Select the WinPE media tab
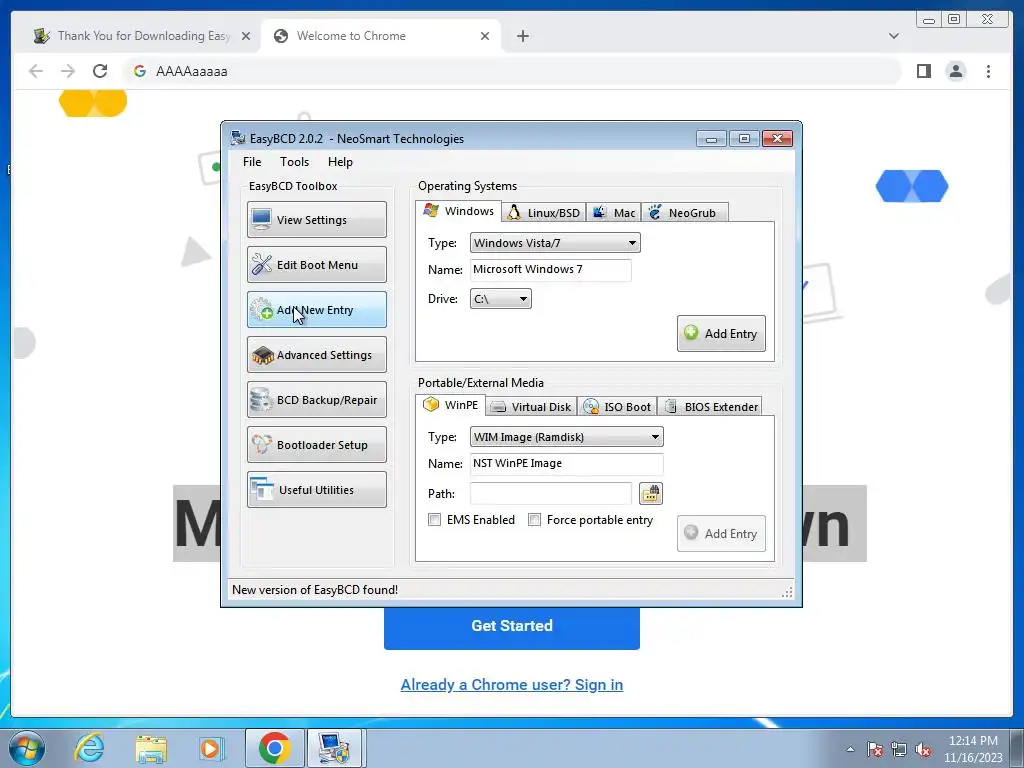Viewport: 1024px width, 768px height. pyautogui.click(x=451, y=405)
